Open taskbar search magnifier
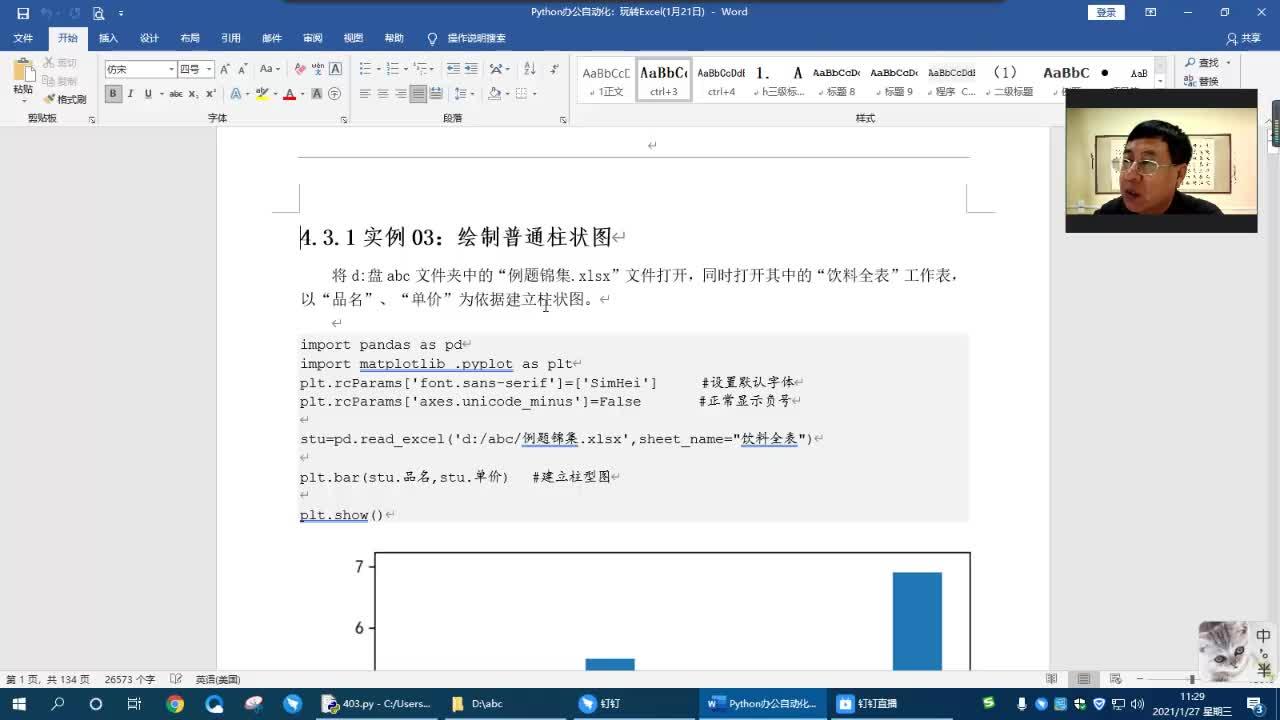The width and height of the screenshot is (1280, 720). pos(58,704)
